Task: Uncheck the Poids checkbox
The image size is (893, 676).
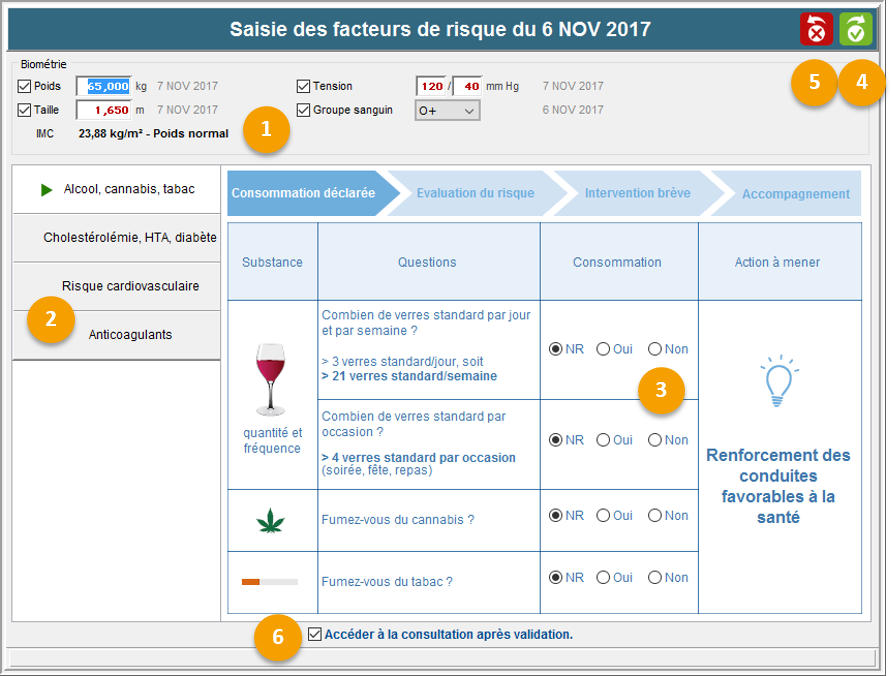Action: click(x=25, y=86)
